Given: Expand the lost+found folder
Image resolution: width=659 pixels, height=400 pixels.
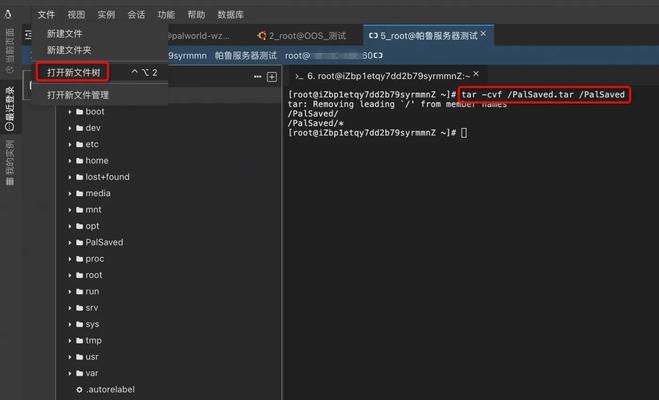Looking at the screenshot, I should pos(70,177).
